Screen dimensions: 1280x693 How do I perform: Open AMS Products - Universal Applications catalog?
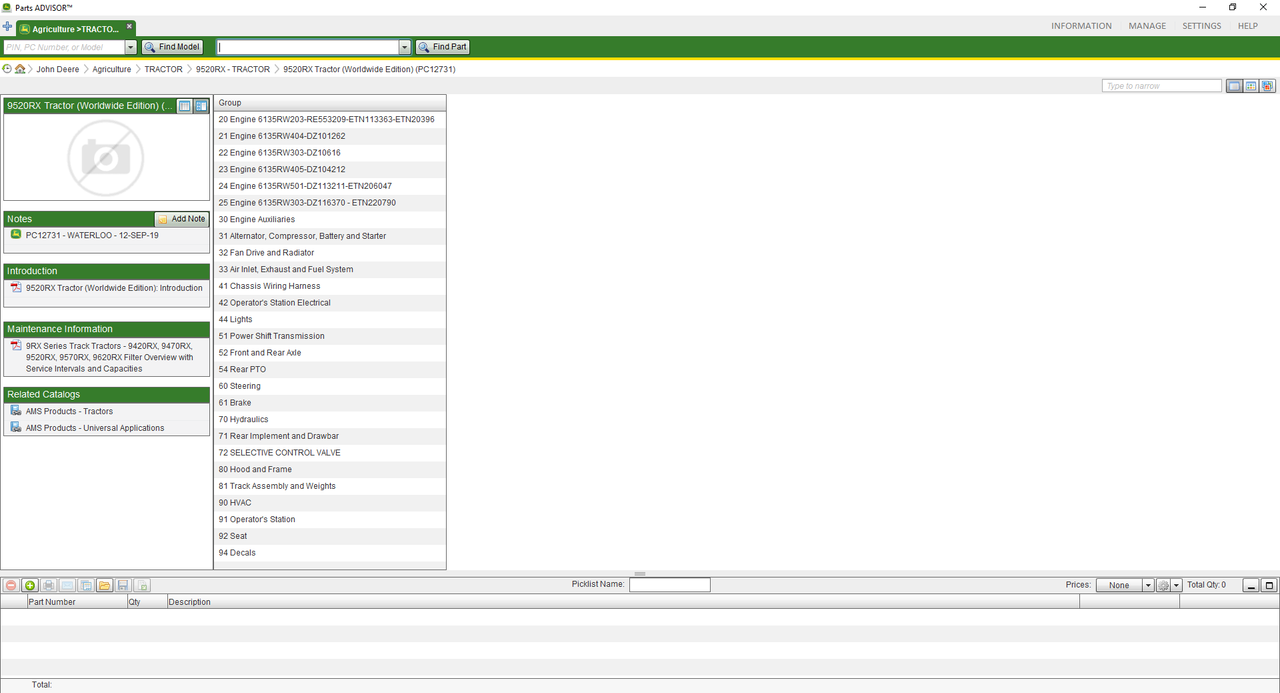[x=95, y=428]
